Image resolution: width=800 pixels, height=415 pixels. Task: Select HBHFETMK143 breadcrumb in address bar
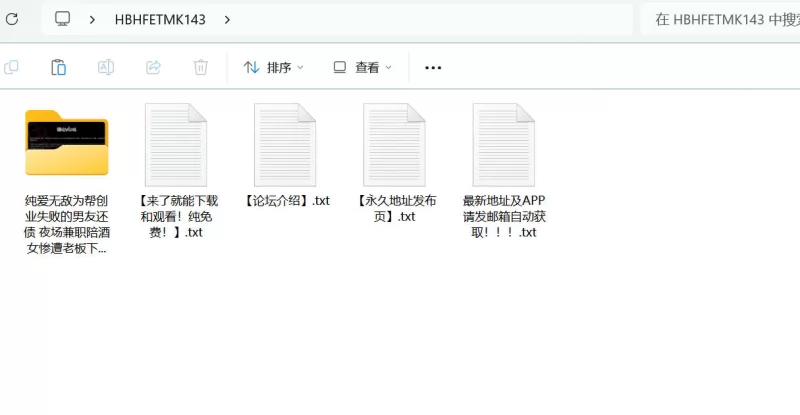click(x=160, y=20)
